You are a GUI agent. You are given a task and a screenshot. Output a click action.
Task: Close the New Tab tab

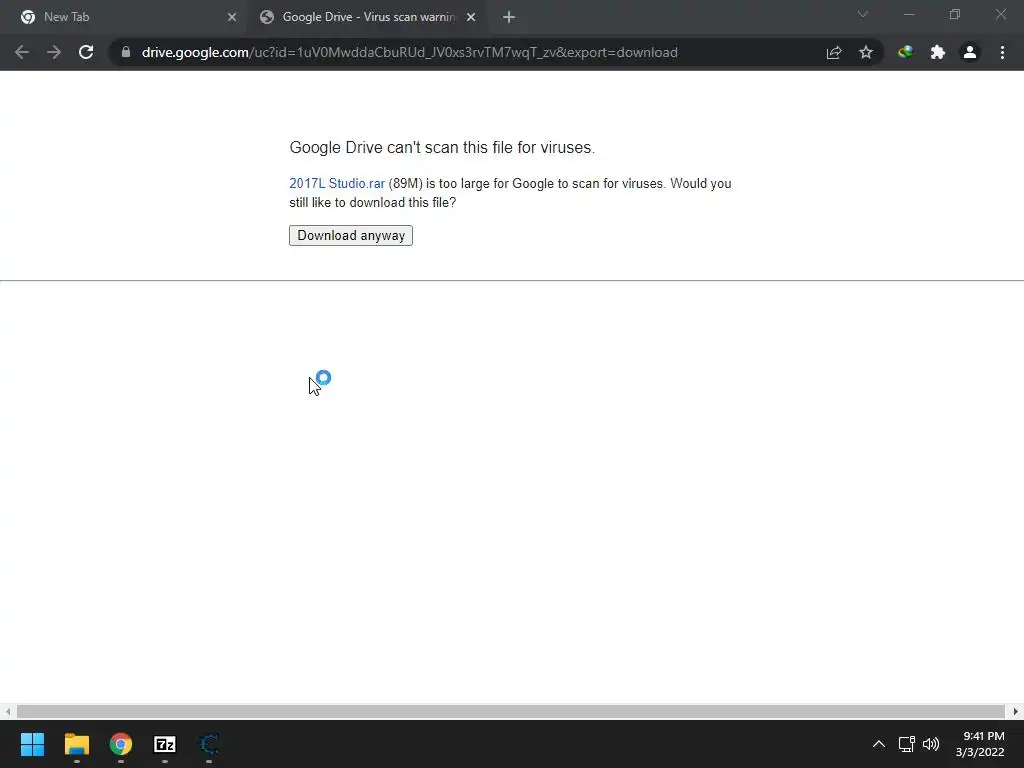click(232, 17)
